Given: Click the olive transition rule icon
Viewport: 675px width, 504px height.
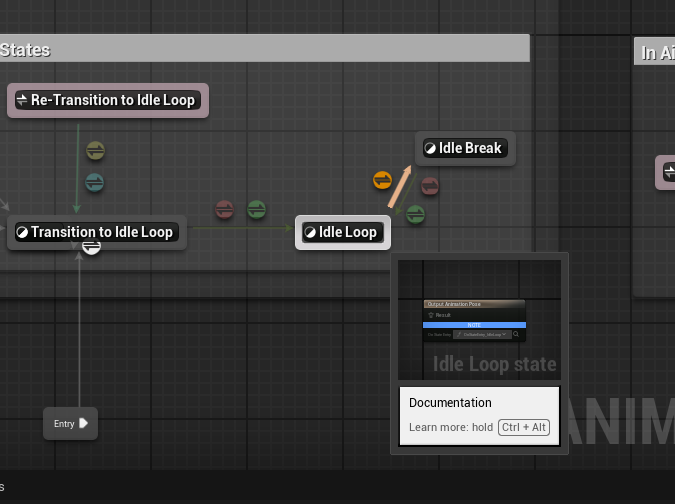Looking at the screenshot, I should [x=95, y=151].
